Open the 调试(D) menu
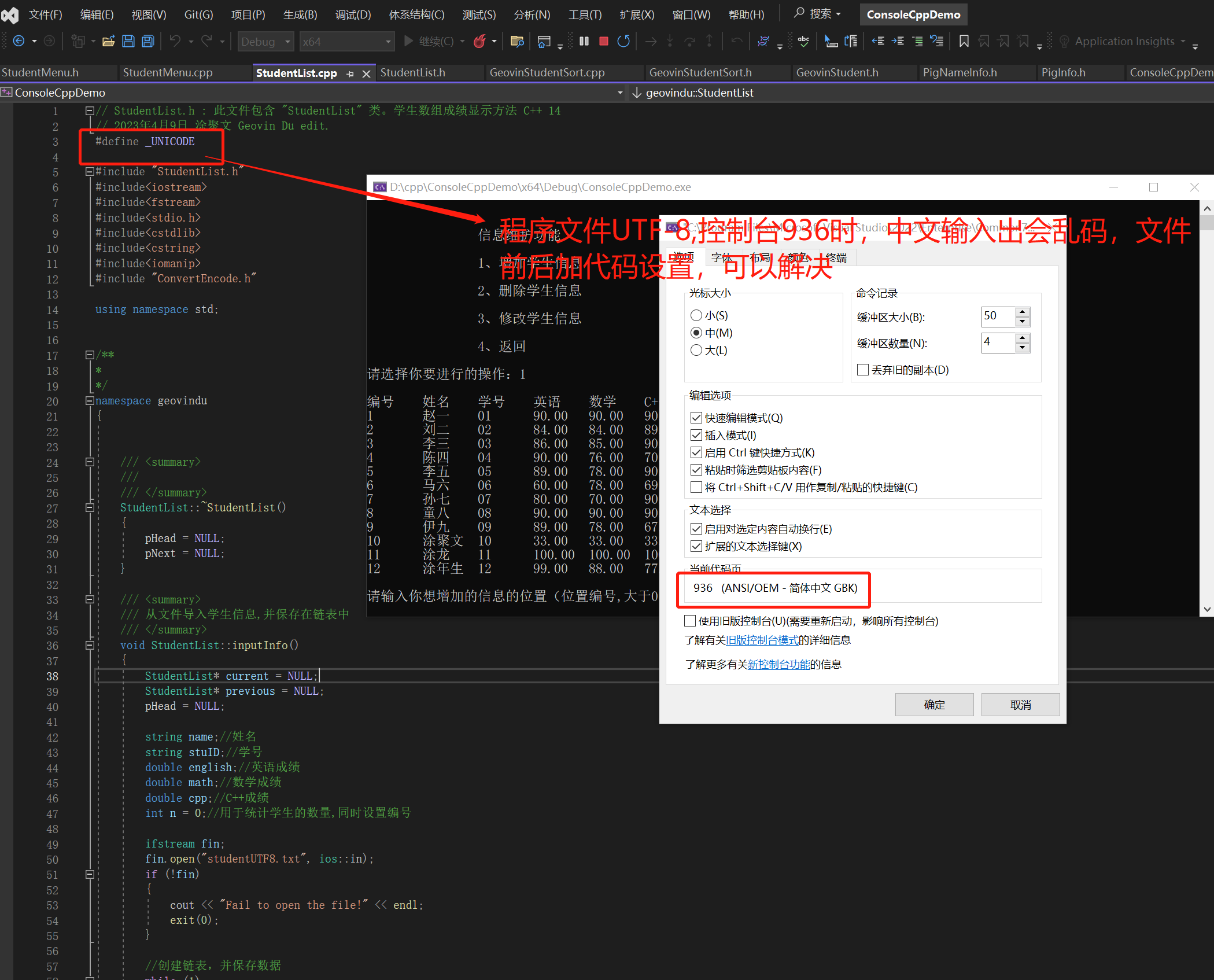1214x980 pixels. pyautogui.click(x=353, y=14)
